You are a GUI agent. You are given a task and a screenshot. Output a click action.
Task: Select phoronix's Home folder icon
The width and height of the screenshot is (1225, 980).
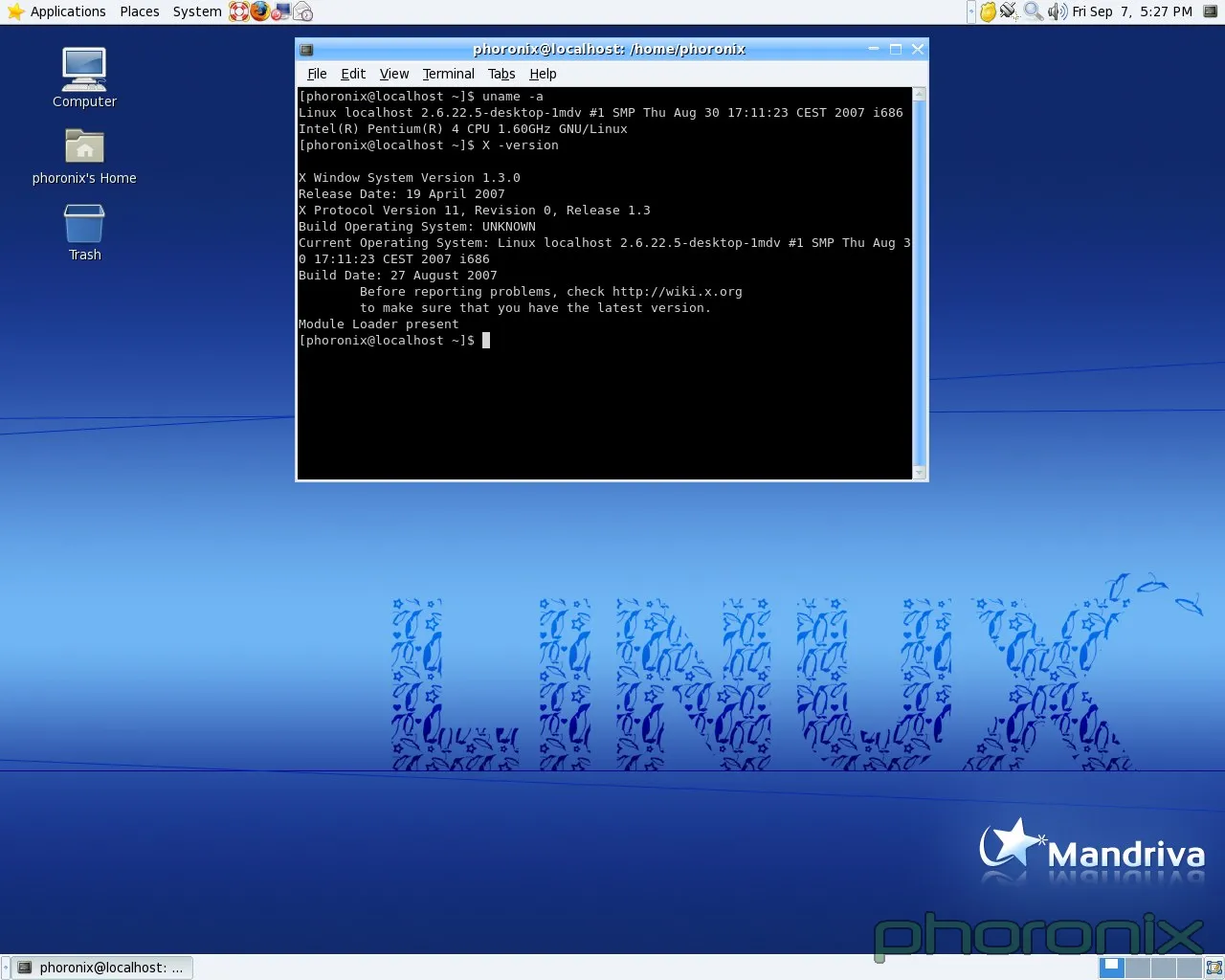[x=84, y=147]
